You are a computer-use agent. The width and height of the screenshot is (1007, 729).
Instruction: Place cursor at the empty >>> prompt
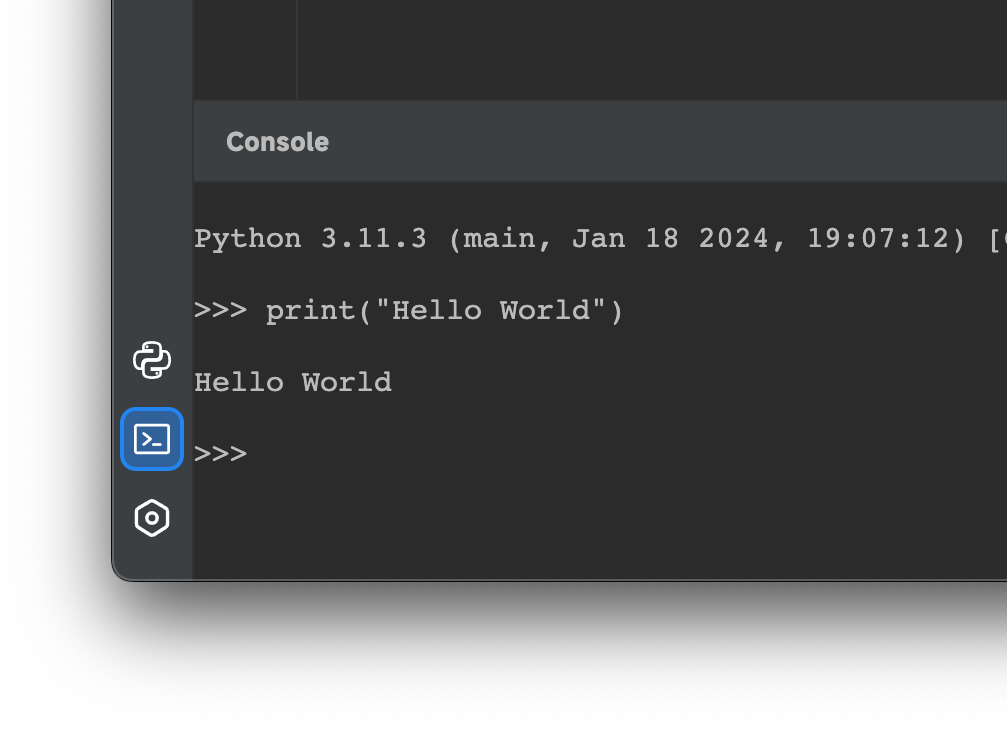point(220,454)
